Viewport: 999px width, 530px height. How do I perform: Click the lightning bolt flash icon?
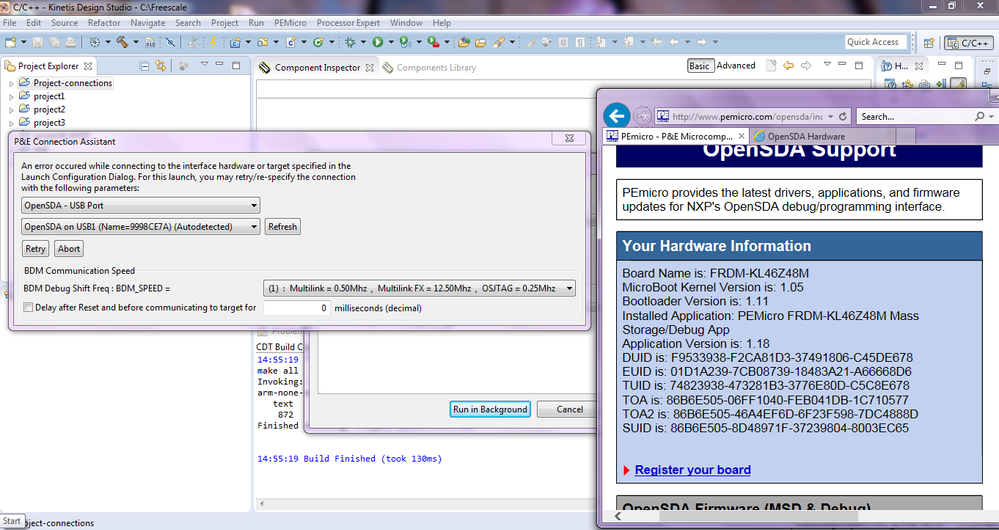(213, 42)
